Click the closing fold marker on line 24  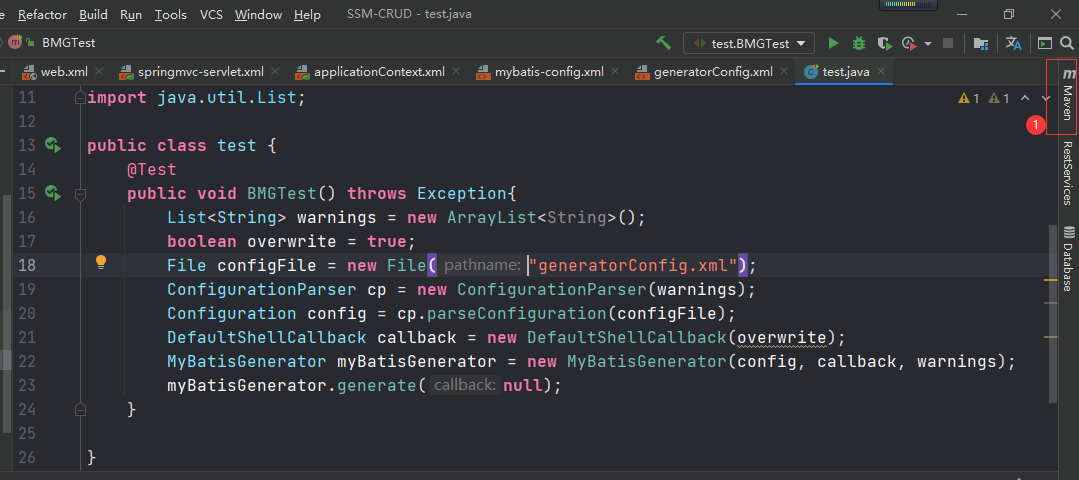(80, 410)
